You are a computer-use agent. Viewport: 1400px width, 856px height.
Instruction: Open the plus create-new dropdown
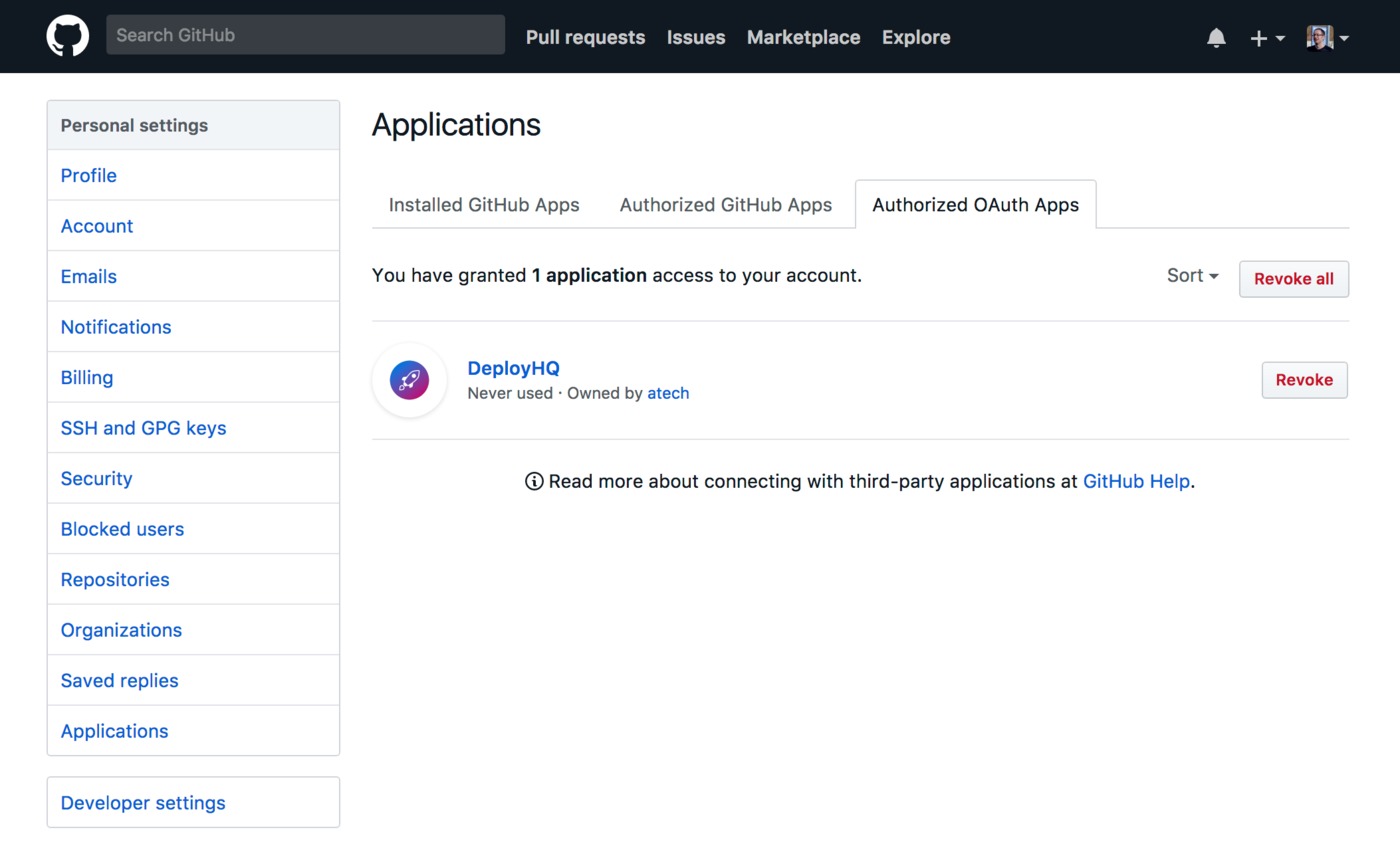pos(1267,38)
